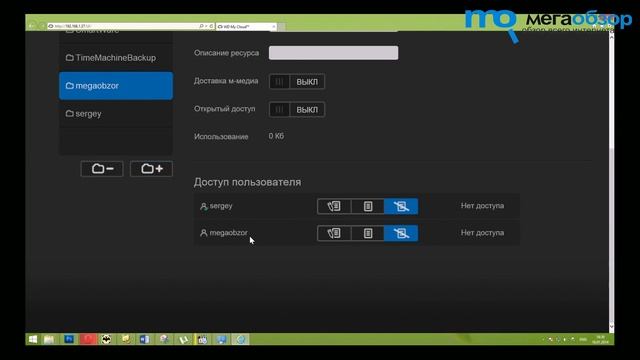640x360 pixels.
Task: Set read-only access for user sergey
Action: click(368, 206)
